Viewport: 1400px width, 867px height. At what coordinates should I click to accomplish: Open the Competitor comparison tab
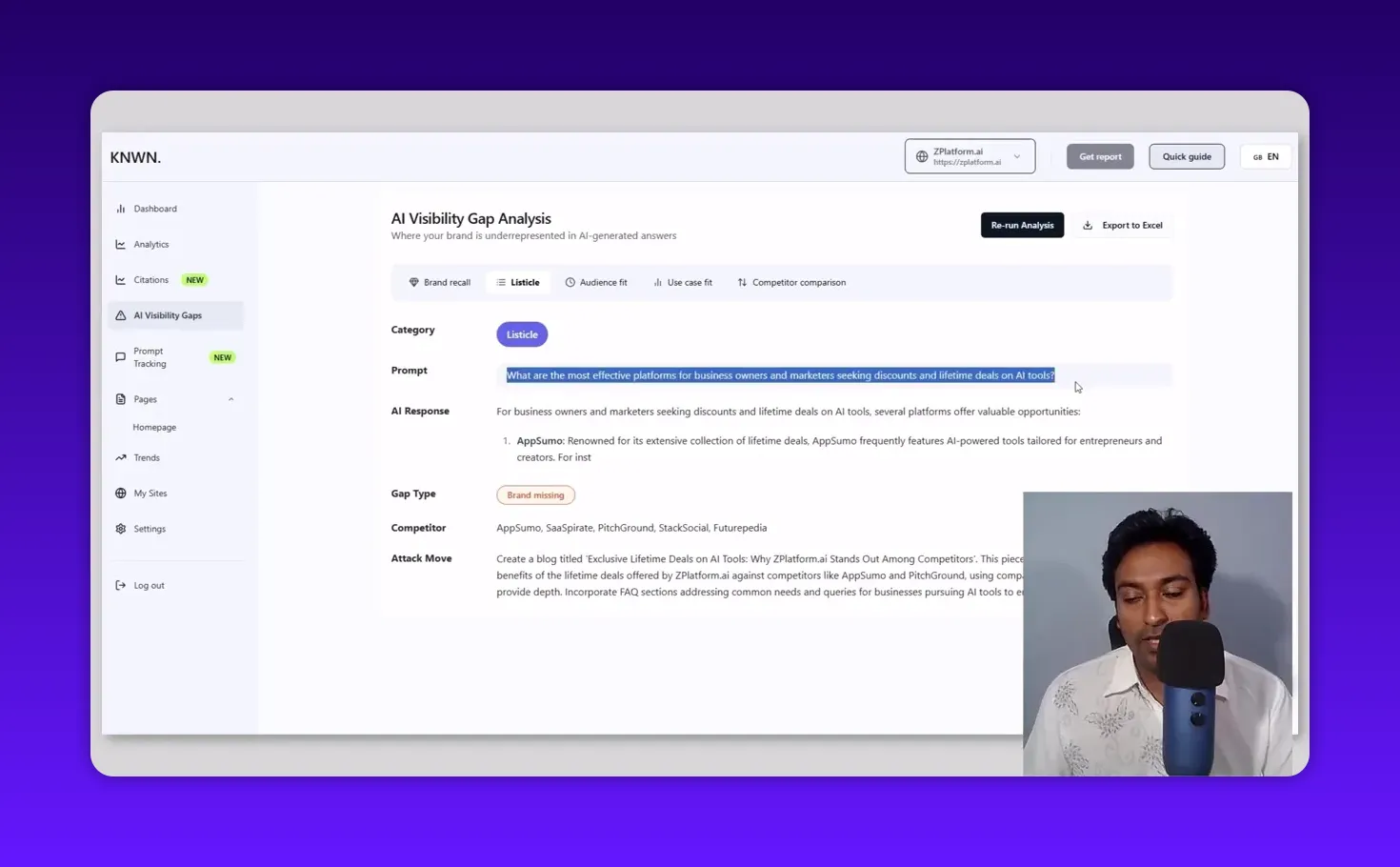(x=791, y=282)
